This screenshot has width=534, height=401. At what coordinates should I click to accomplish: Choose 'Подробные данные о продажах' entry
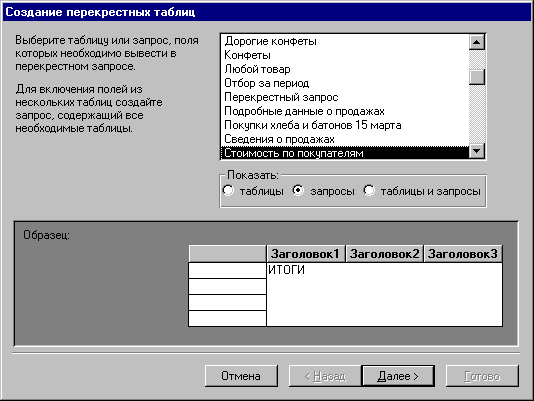[345, 111]
